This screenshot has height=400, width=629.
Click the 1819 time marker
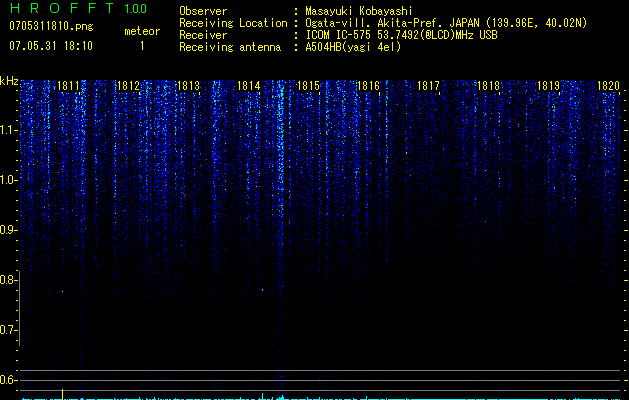pyautogui.click(x=548, y=86)
